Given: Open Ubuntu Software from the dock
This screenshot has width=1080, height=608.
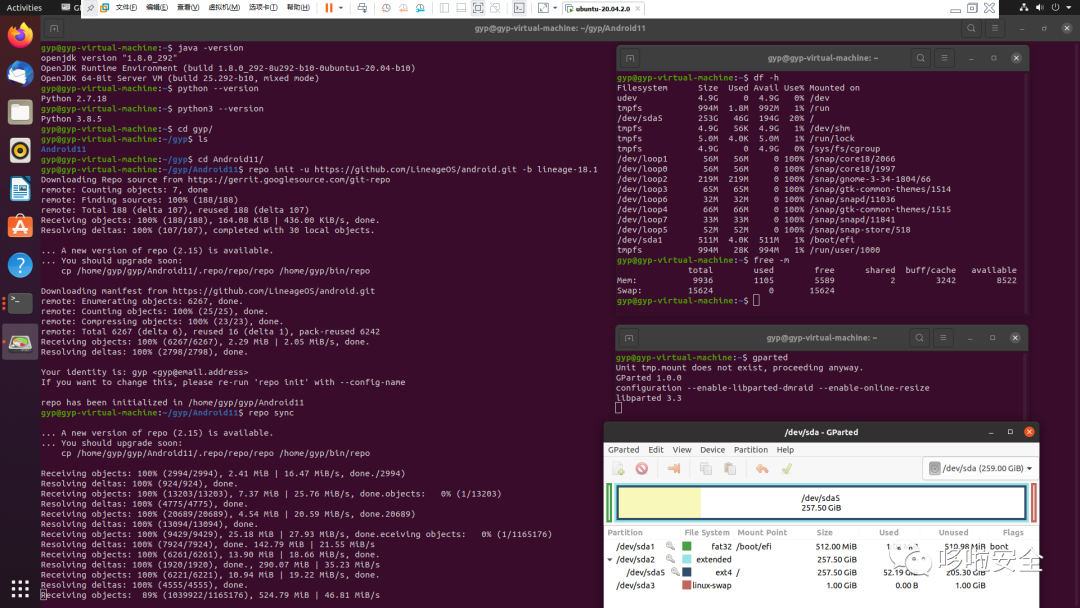Looking at the screenshot, I should 20,227.
